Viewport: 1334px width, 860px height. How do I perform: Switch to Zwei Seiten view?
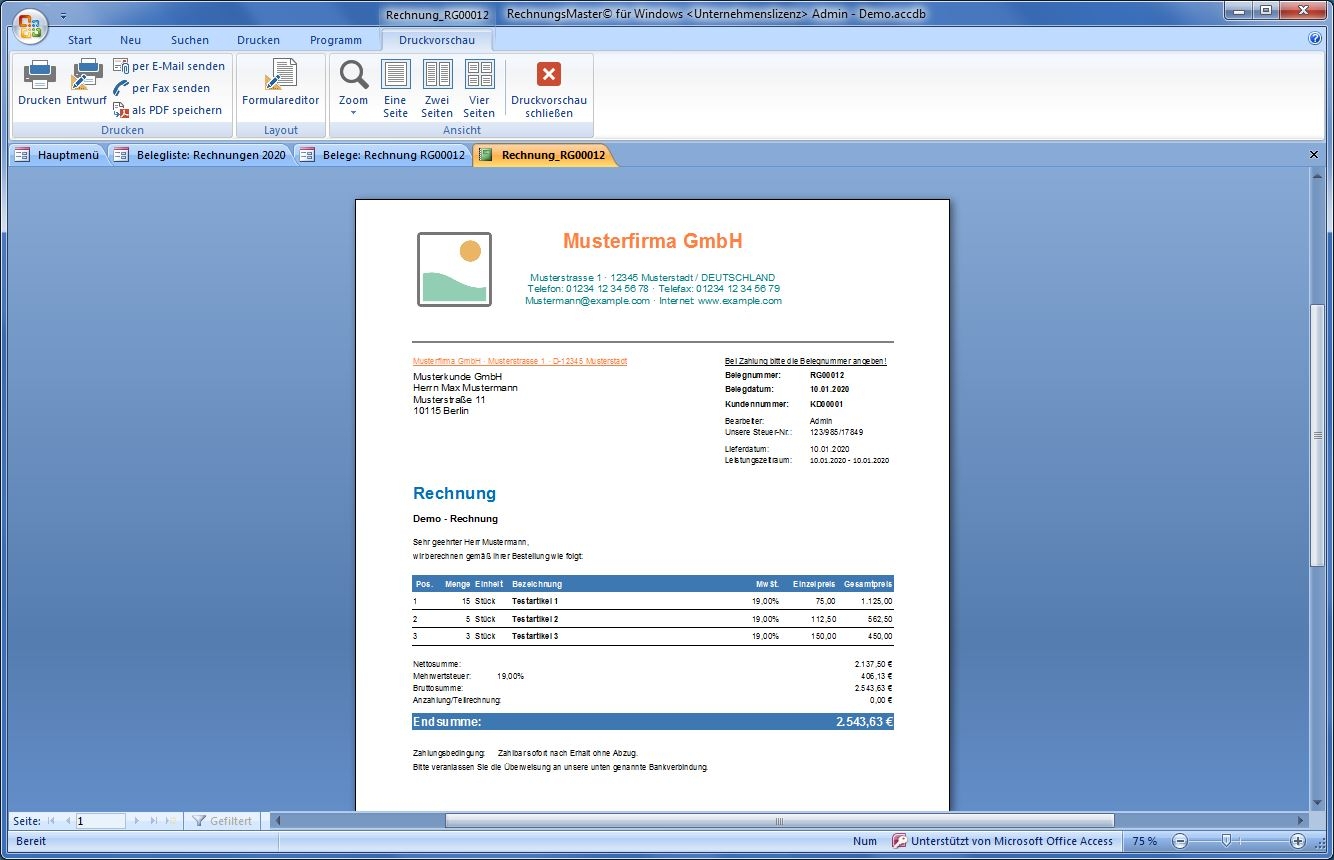click(437, 89)
